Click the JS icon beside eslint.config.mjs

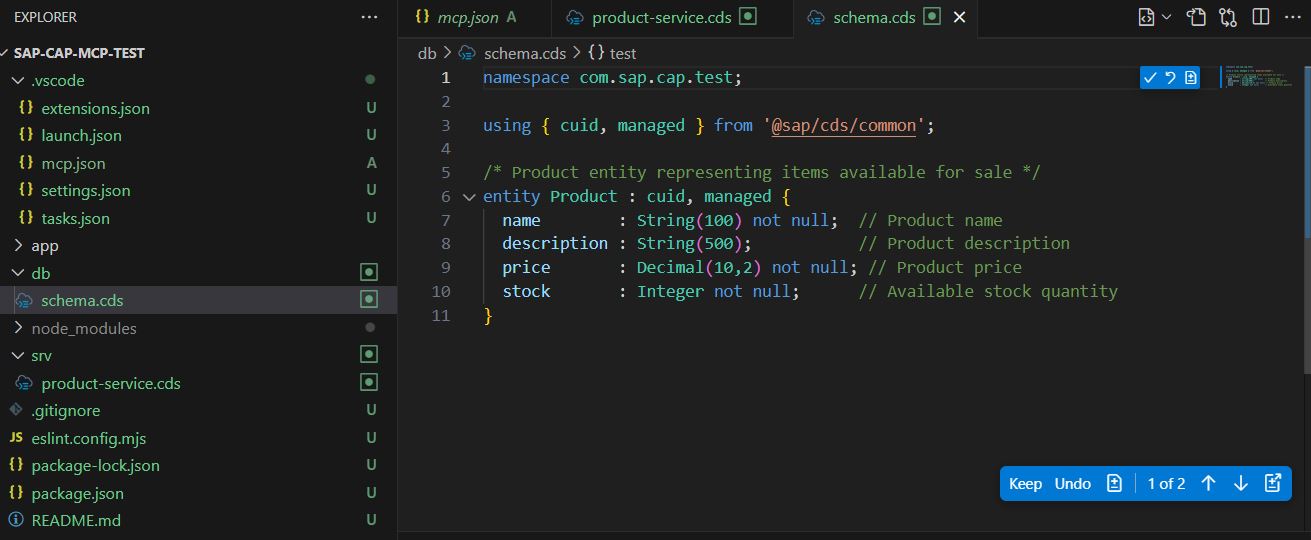[15, 438]
